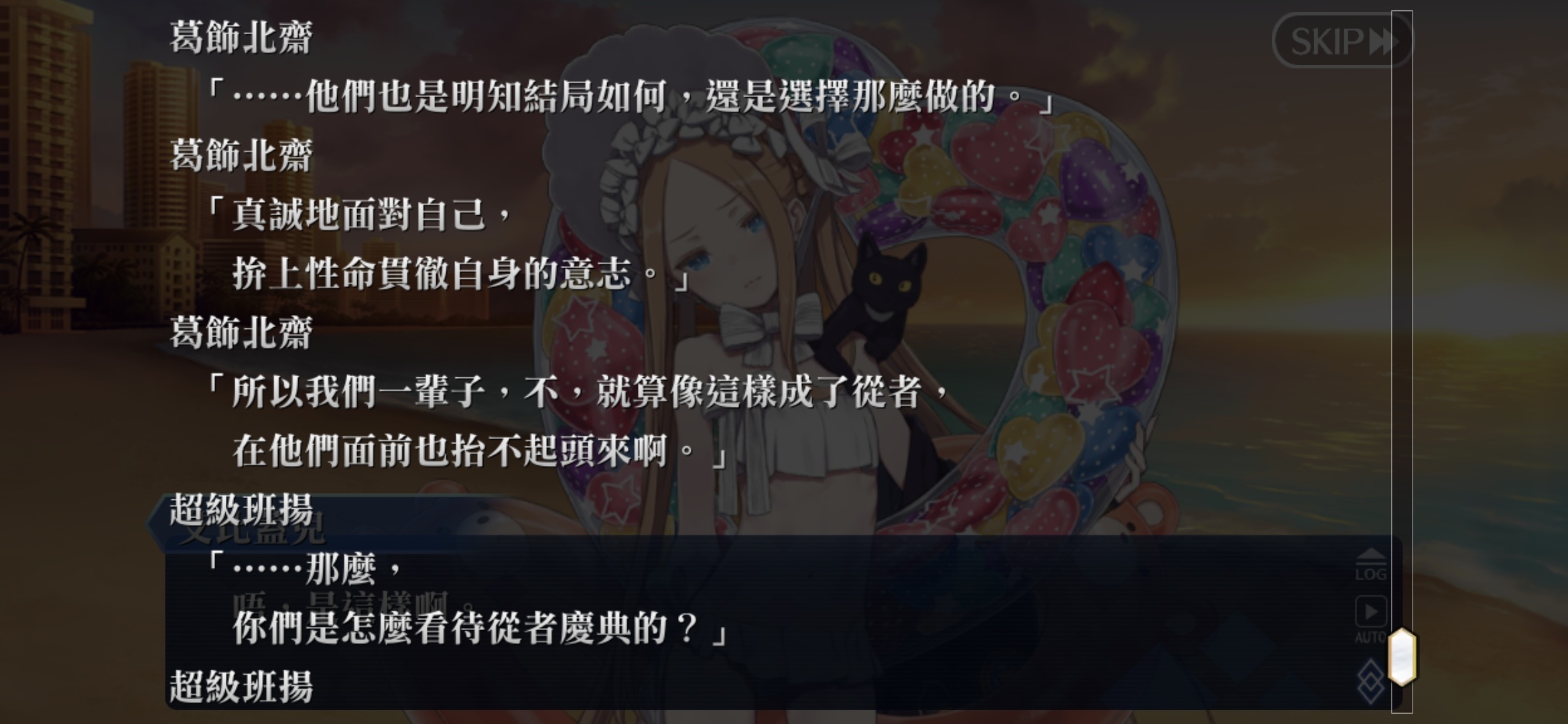Screen dimensions: 1568x724
Task: Select the third 葛飾北齋 speaker name
Action: pyautogui.click(x=241, y=333)
